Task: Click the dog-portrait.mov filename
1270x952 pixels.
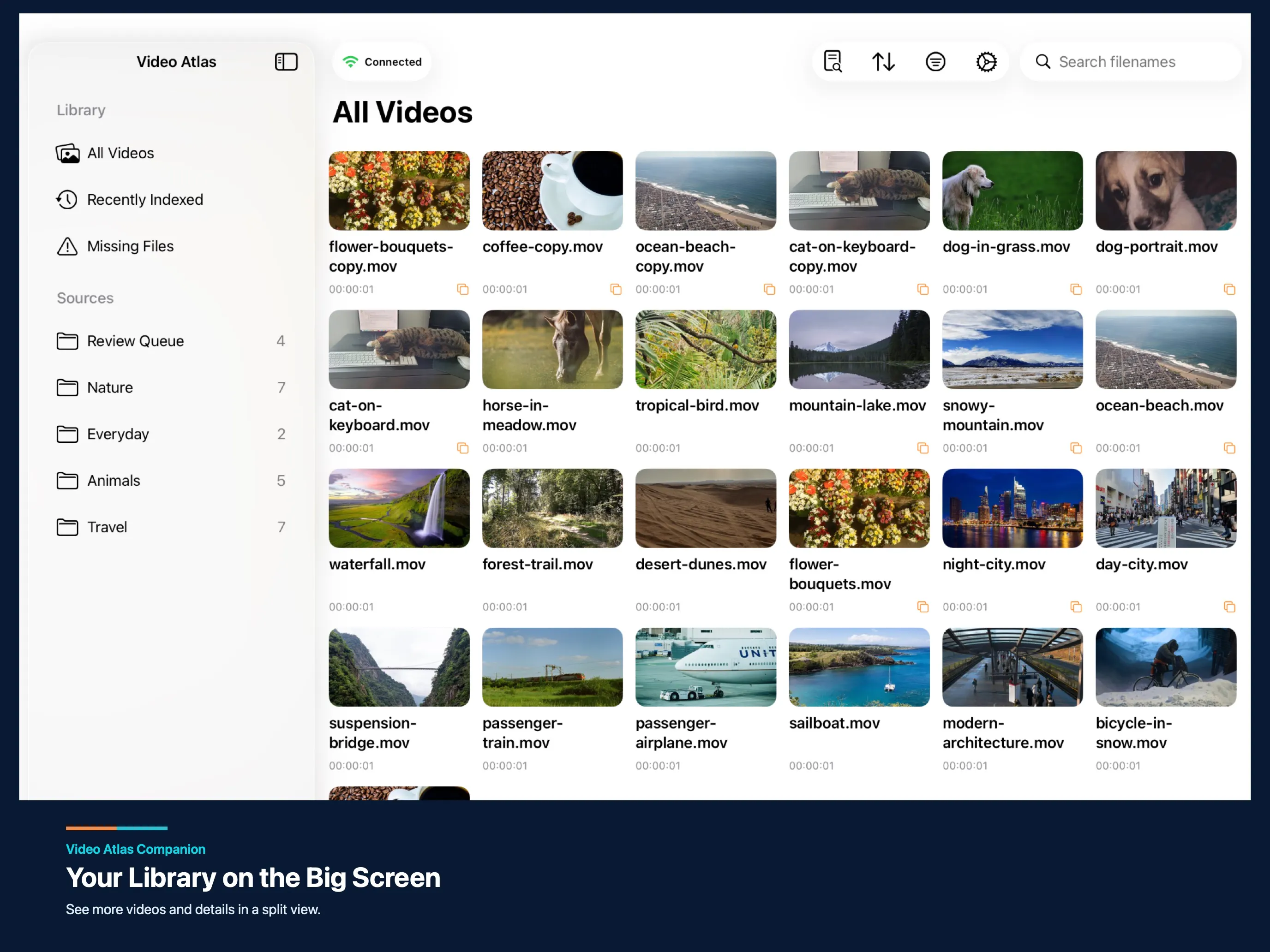Action: [x=1156, y=247]
